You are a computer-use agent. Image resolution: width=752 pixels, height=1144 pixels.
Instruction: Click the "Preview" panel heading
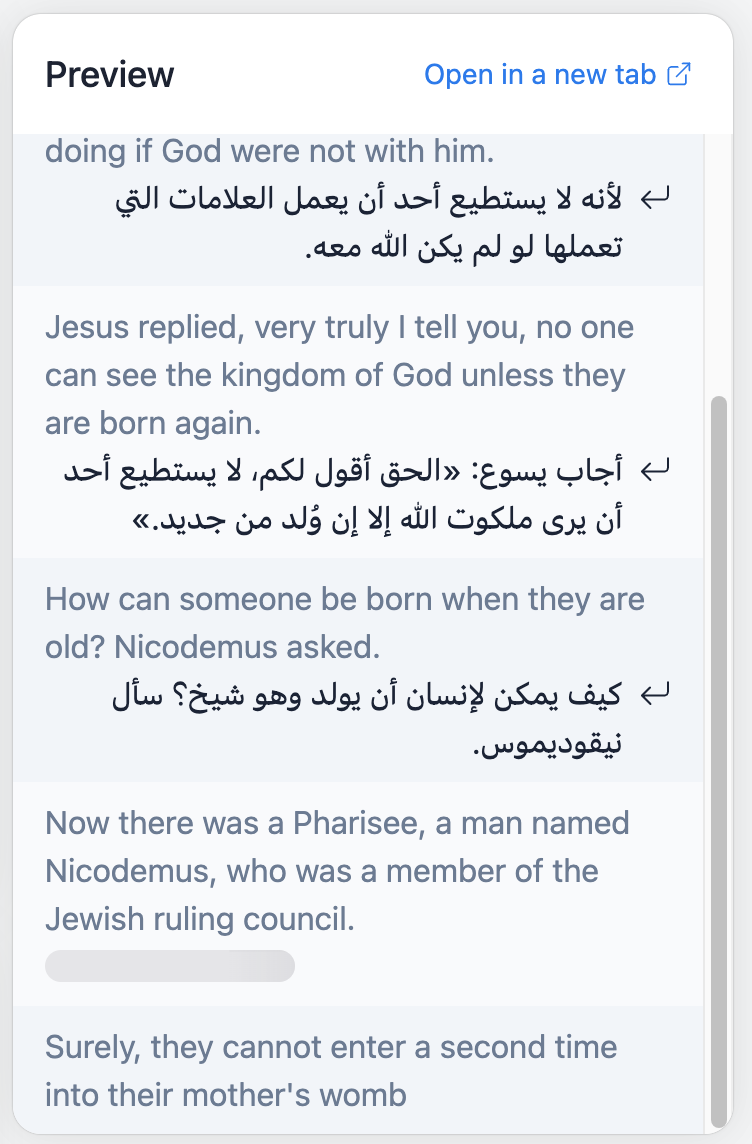110,75
